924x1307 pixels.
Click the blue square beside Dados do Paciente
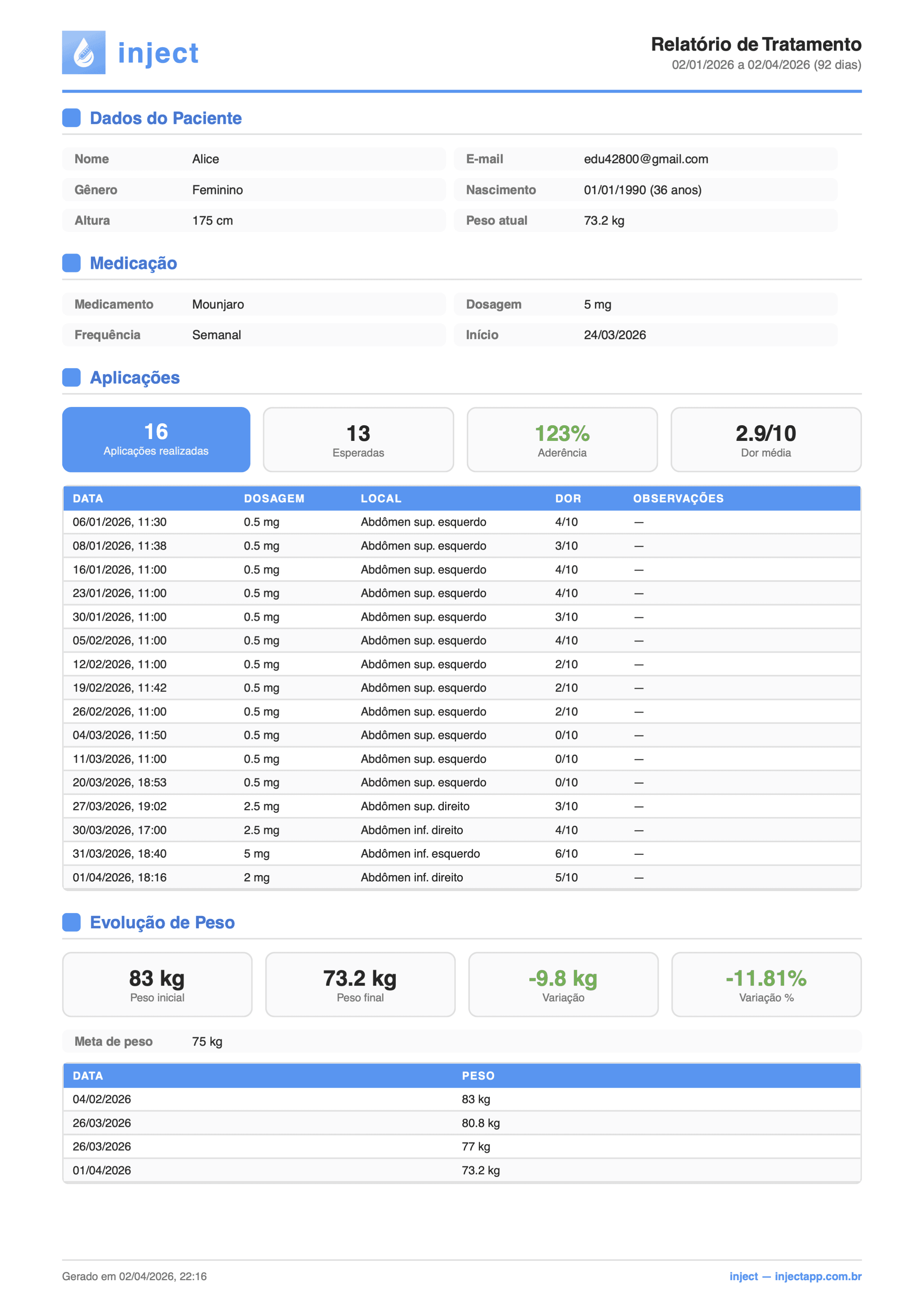point(71,118)
